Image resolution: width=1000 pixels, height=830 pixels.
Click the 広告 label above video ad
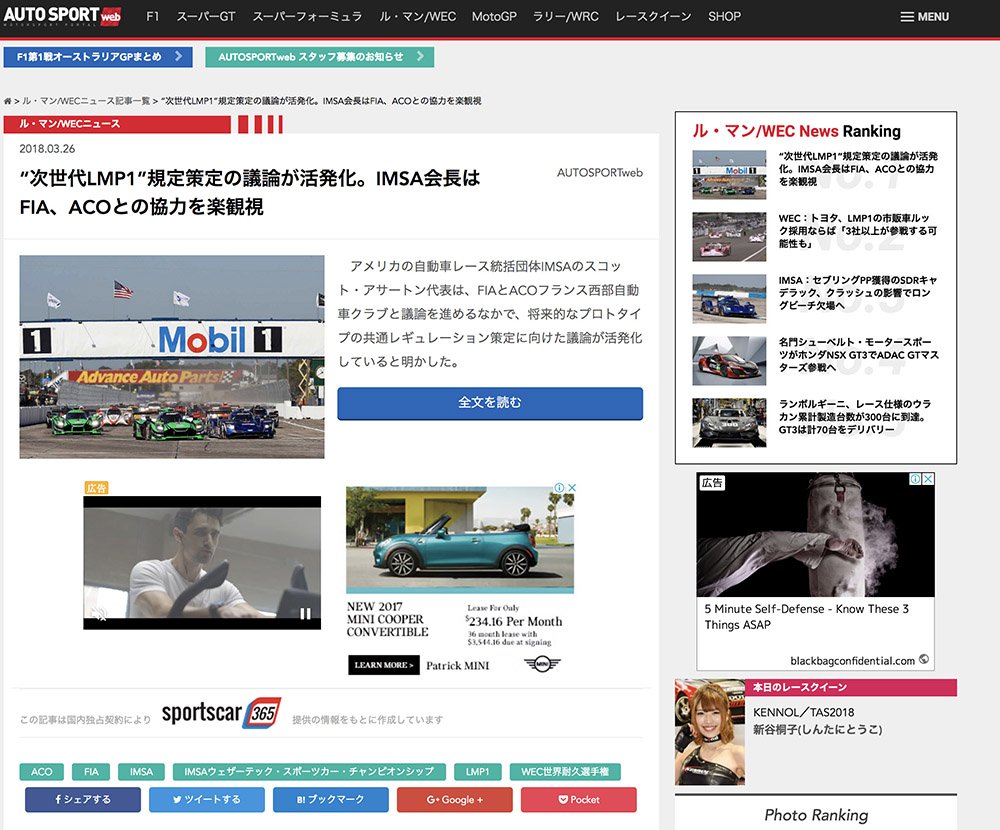[96, 488]
